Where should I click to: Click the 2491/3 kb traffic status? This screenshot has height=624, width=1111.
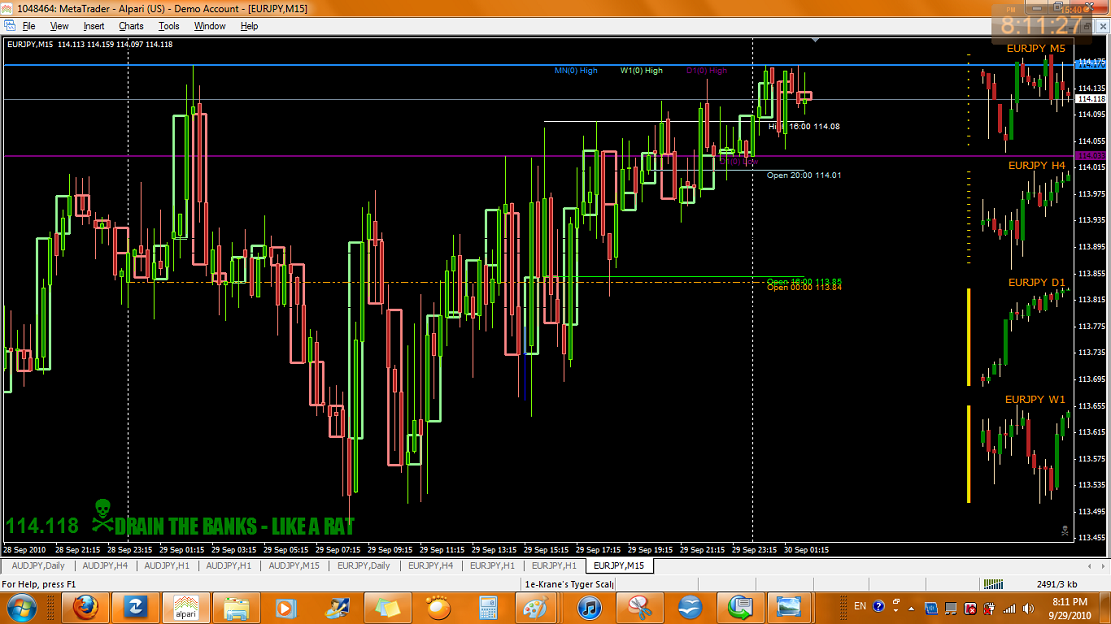click(1056, 584)
